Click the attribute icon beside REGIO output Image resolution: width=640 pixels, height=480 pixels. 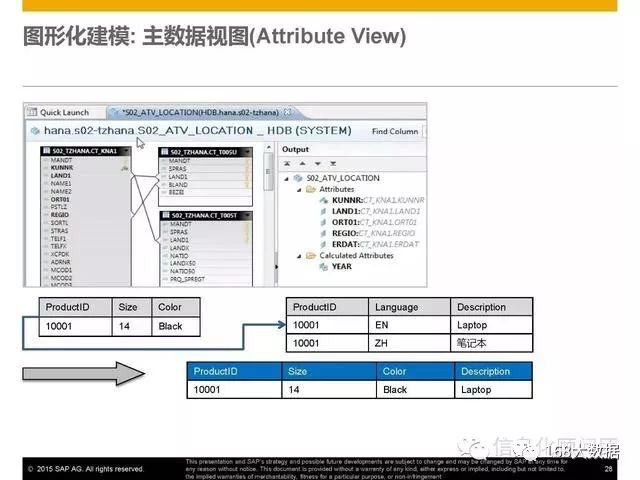click(323, 233)
